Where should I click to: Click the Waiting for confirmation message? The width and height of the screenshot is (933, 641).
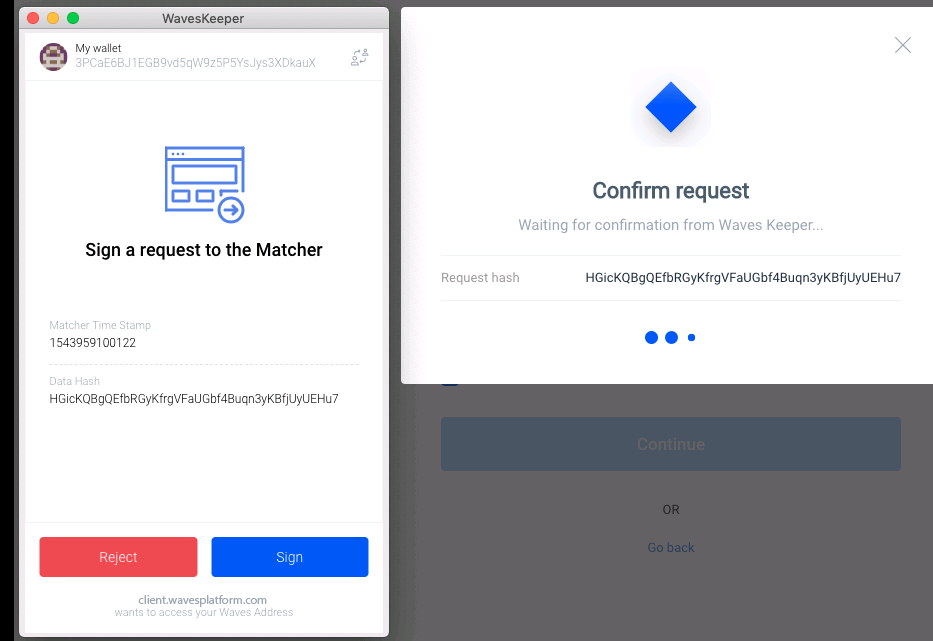point(671,225)
